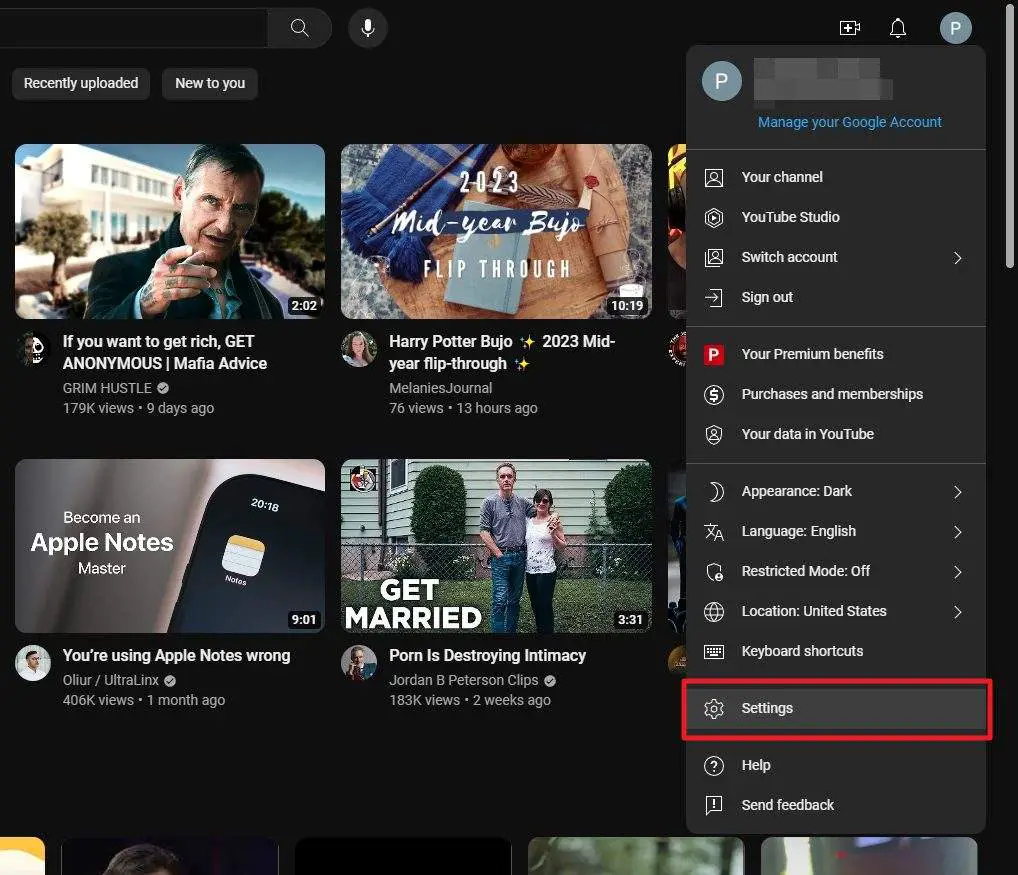Open Purchases and memberships
The image size is (1018, 875).
[836, 395]
